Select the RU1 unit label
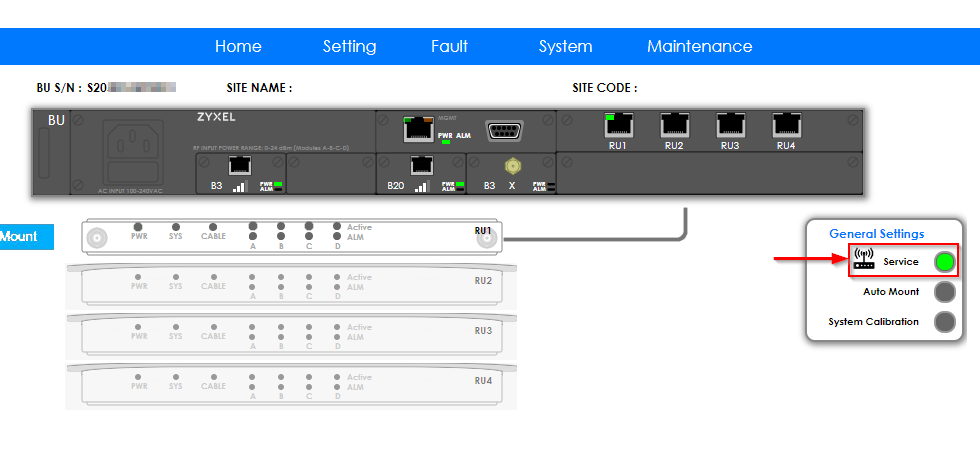980x450 pixels. tap(483, 231)
